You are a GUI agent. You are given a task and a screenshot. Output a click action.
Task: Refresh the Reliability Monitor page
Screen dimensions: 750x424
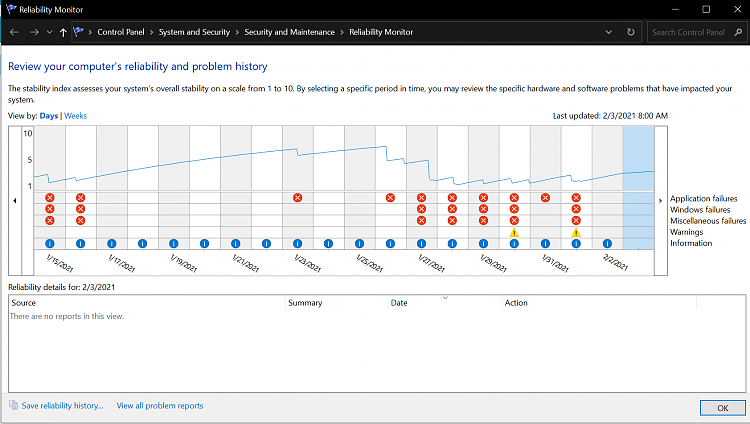click(630, 32)
